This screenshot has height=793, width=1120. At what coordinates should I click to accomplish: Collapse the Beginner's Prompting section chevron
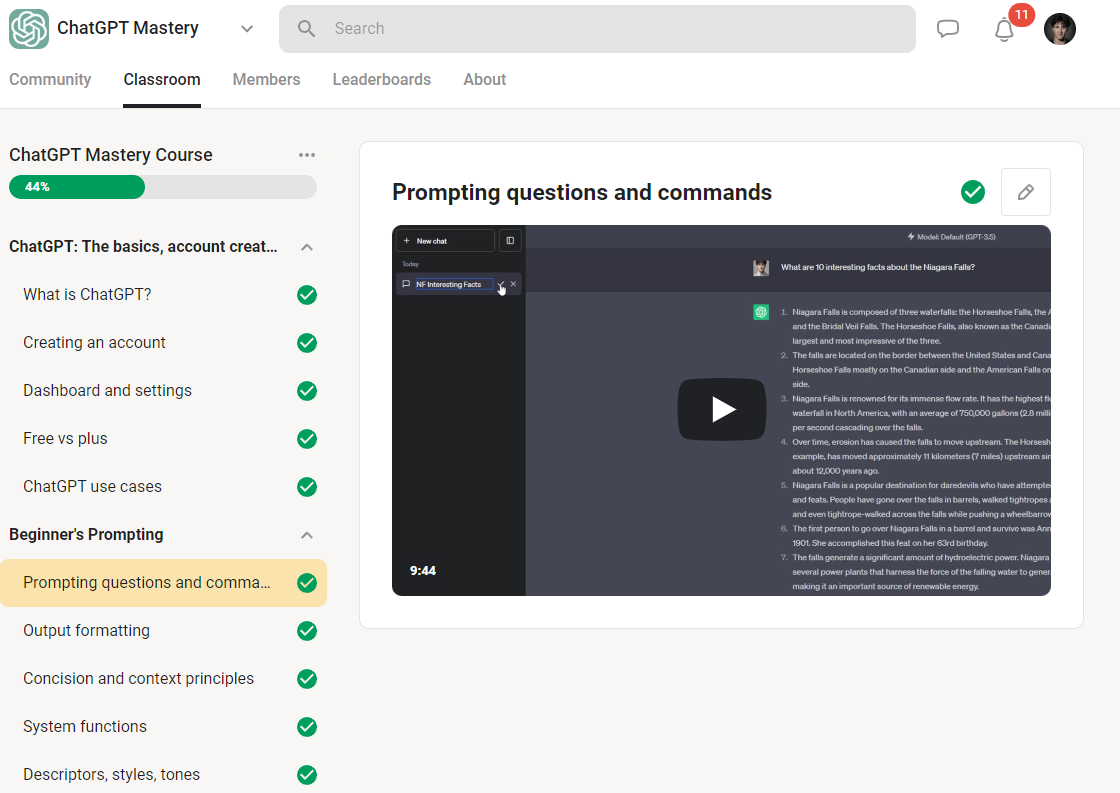pyautogui.click(x=307, y=535)
